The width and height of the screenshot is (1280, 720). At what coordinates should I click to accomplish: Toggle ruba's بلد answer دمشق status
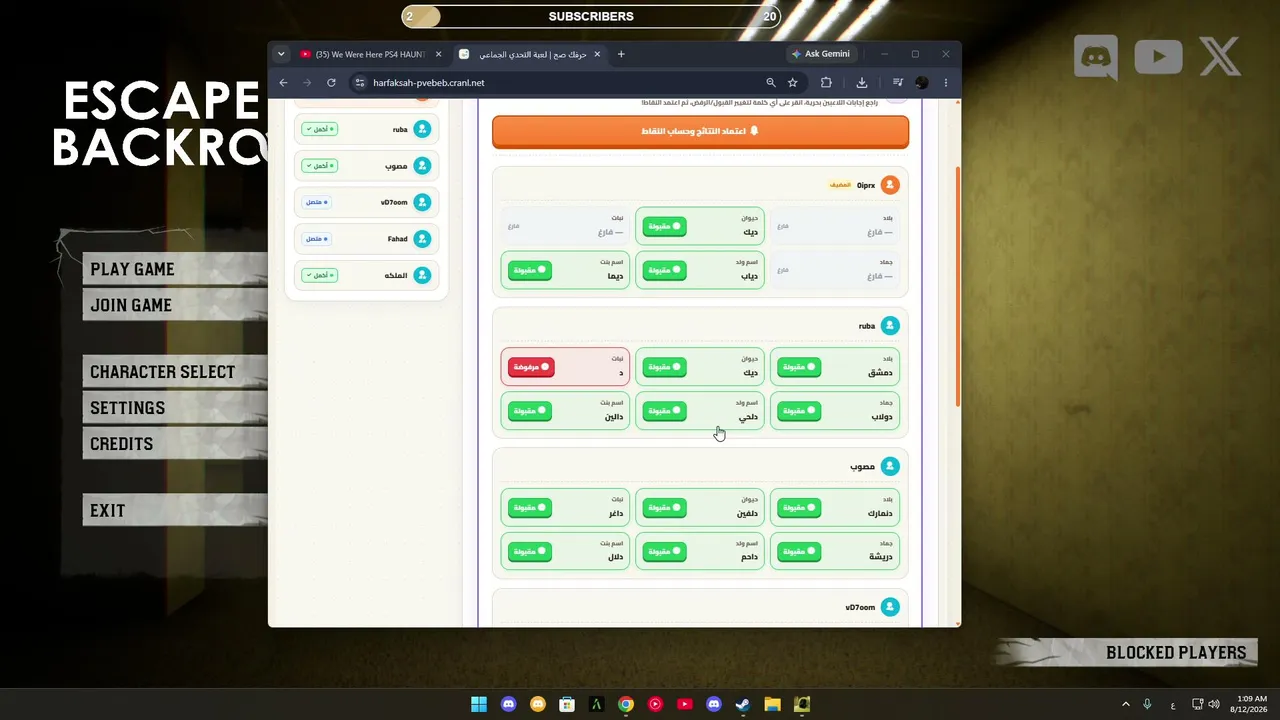(x=799, y=367)
